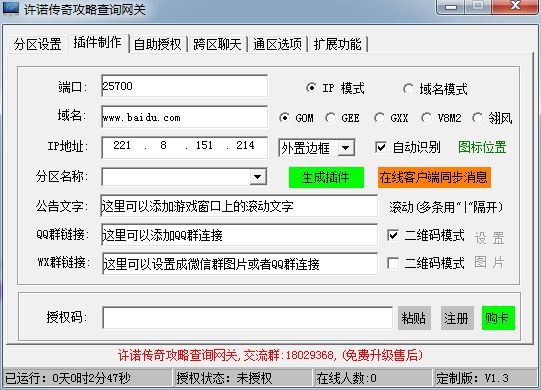Click the 注册 button
Screen dimensions: 541x390
457,318
